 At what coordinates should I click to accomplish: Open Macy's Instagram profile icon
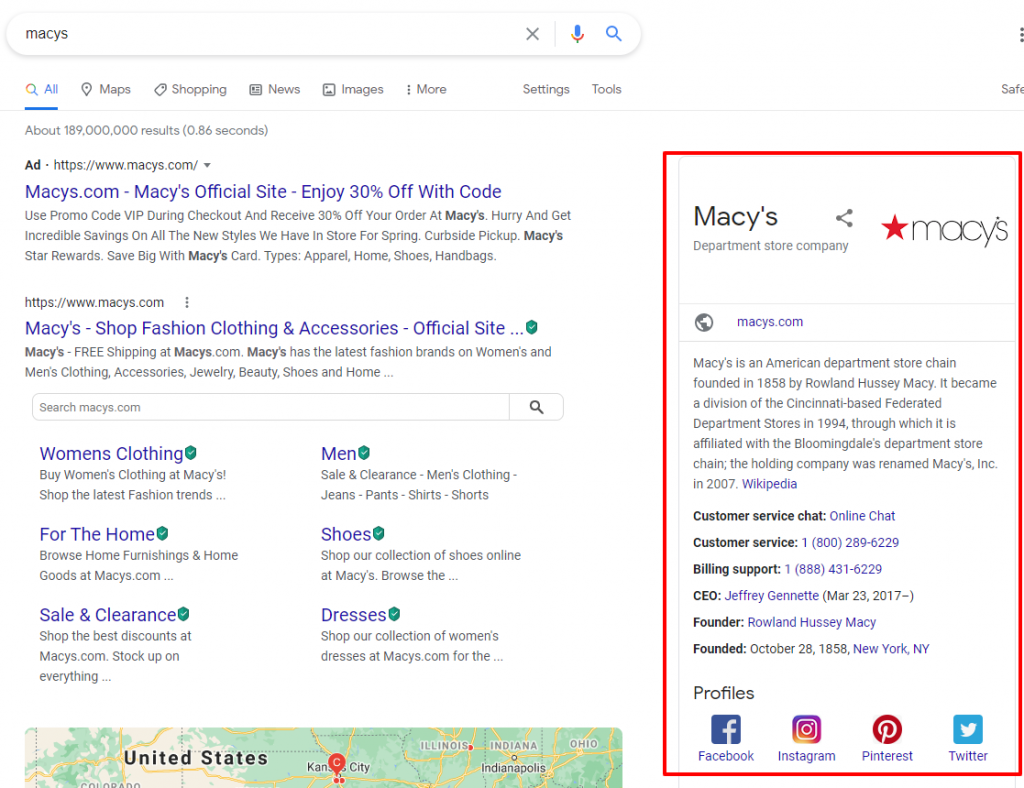click(806, 729)
